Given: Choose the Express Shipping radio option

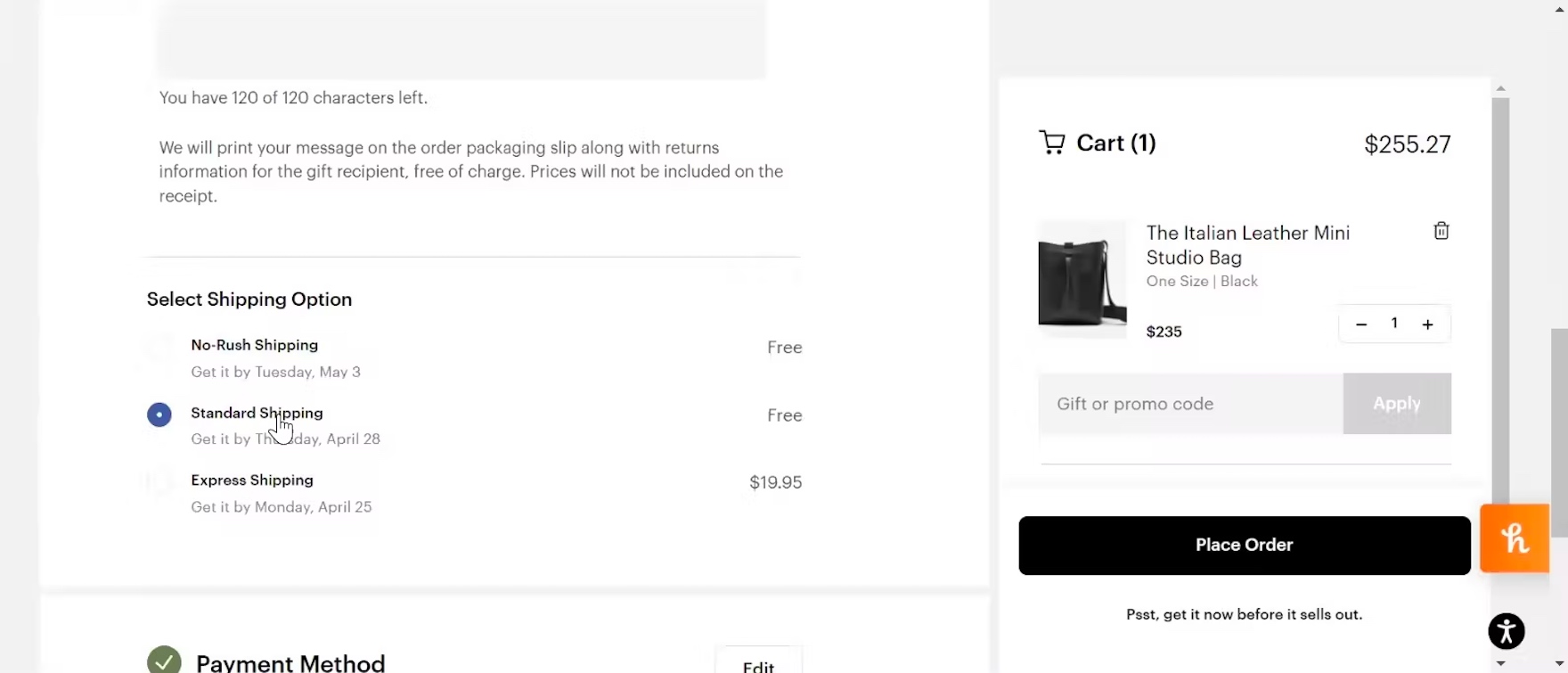Looking at the screenshot, I should coord(159,482).
